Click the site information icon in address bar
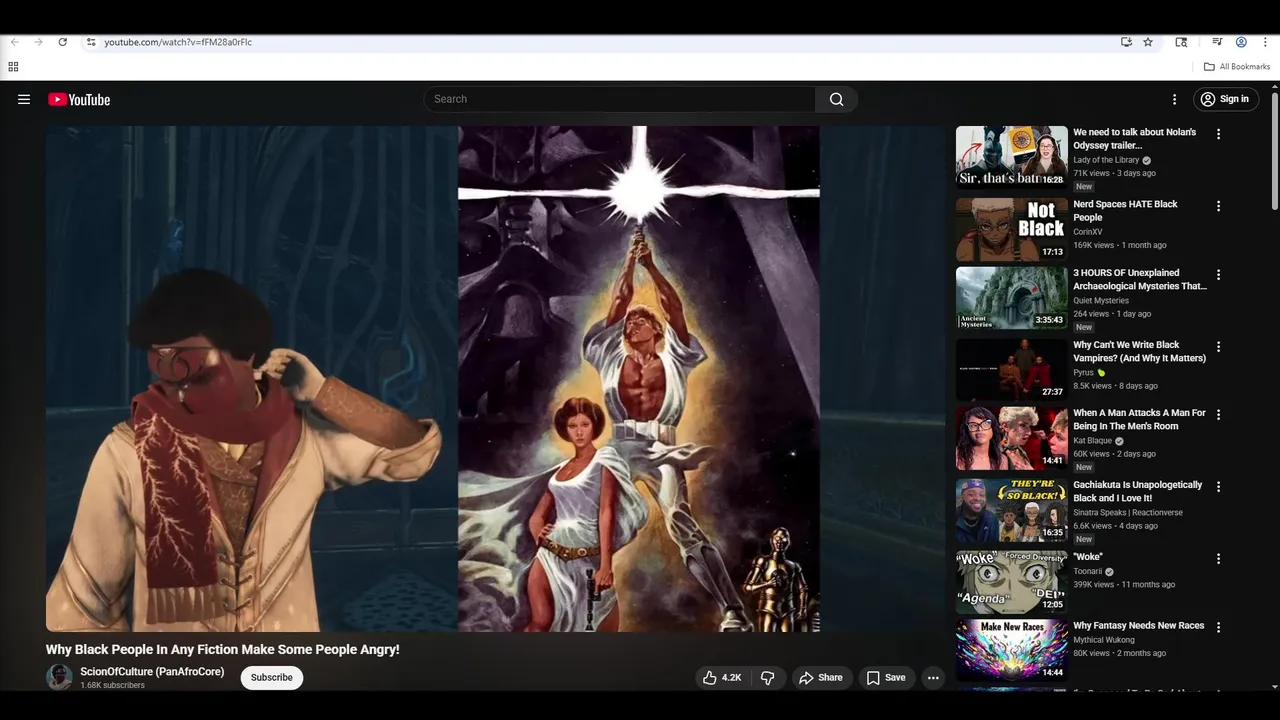Screen dimensions: 1280x720 tap(91, 42)
